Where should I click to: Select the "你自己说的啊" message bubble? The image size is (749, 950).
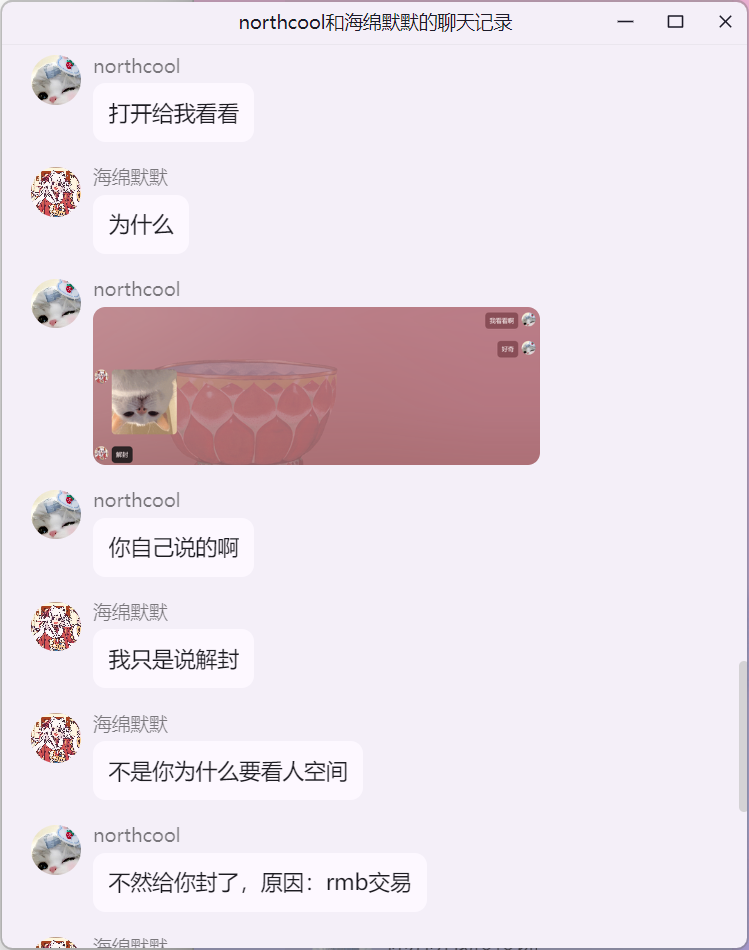pos(173,547)
